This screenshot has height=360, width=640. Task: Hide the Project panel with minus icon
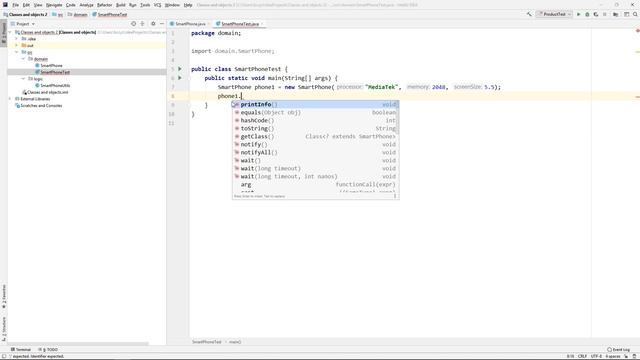tap(162, 24)
